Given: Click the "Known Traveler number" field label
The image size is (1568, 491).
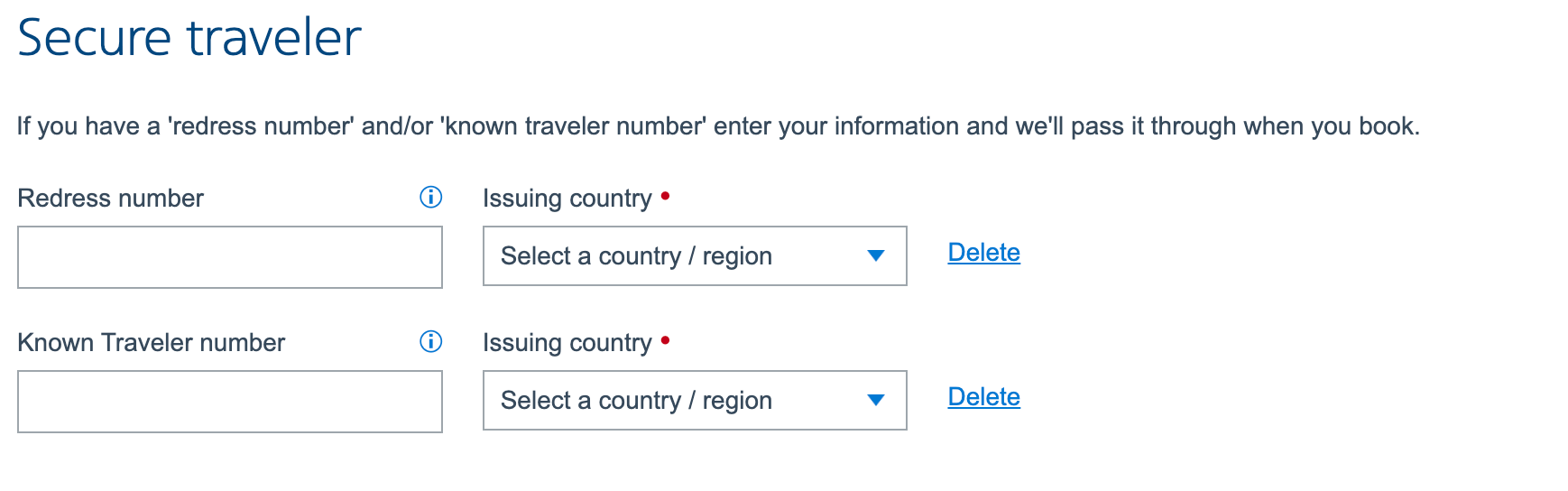Looking at the screenshot, I should coord(152,343).
